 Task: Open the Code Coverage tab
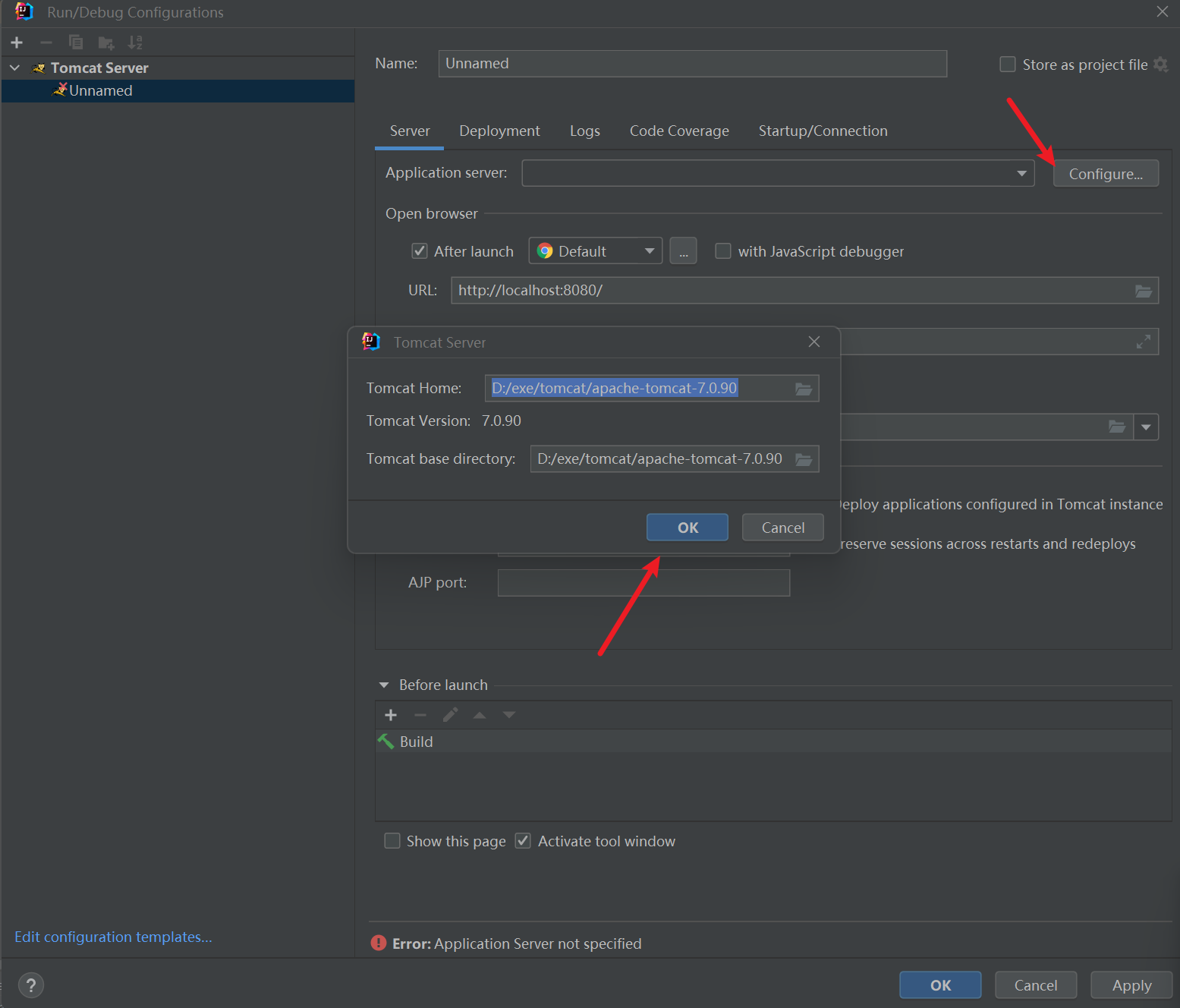click(x=679, y=131)
